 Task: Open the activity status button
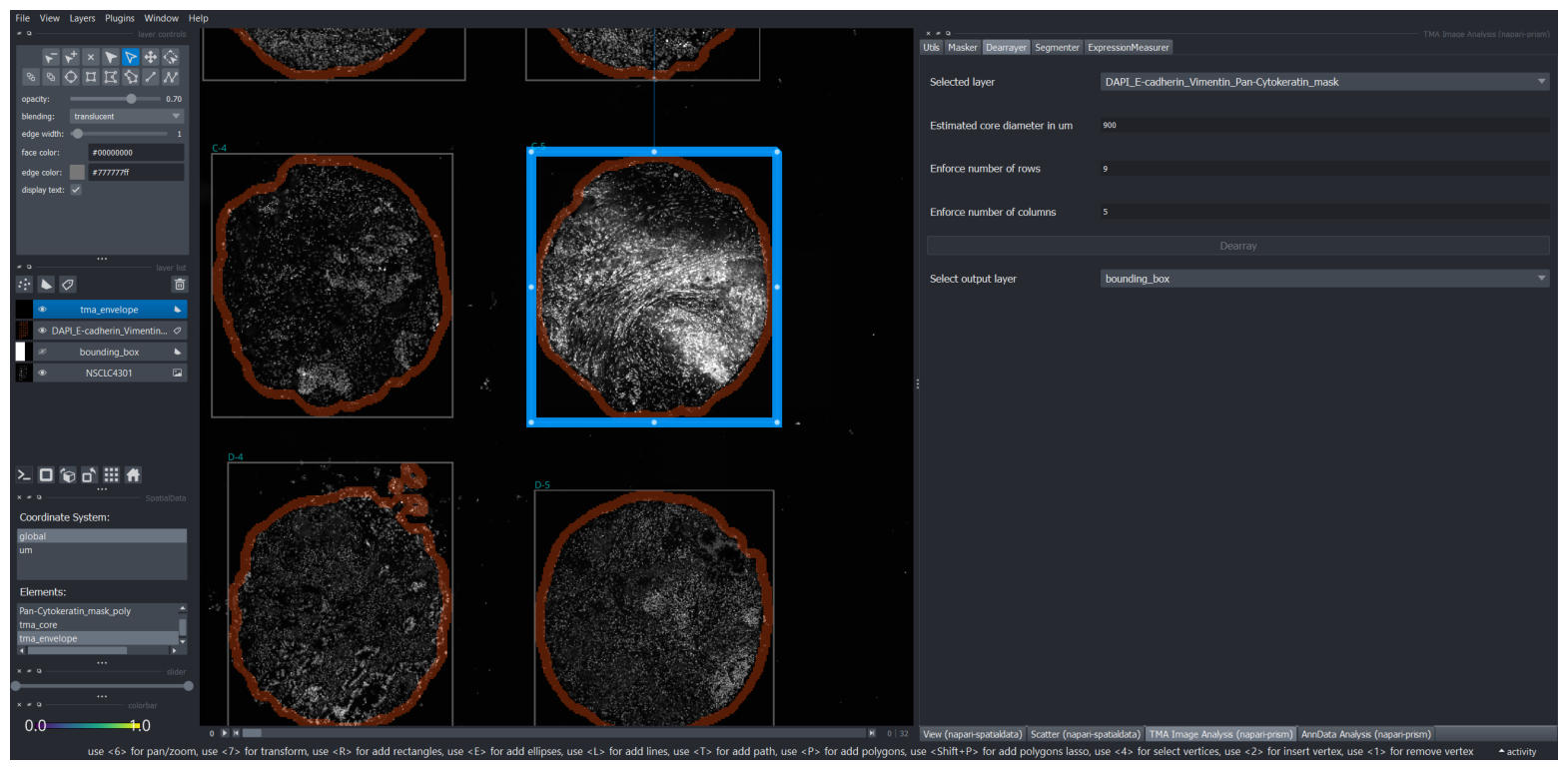click(x=1517, y=752)
